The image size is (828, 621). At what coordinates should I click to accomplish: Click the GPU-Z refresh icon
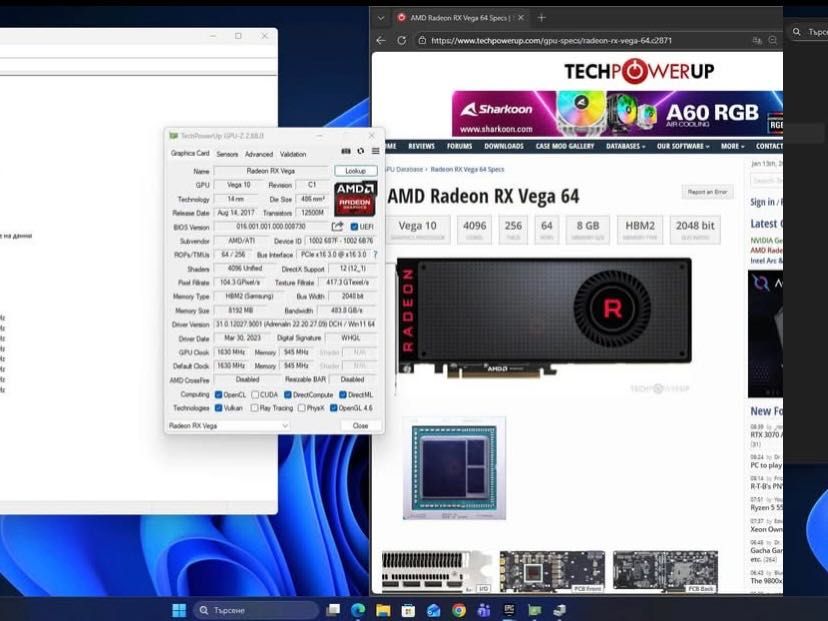pyautogui.click(x=361, y=151)
